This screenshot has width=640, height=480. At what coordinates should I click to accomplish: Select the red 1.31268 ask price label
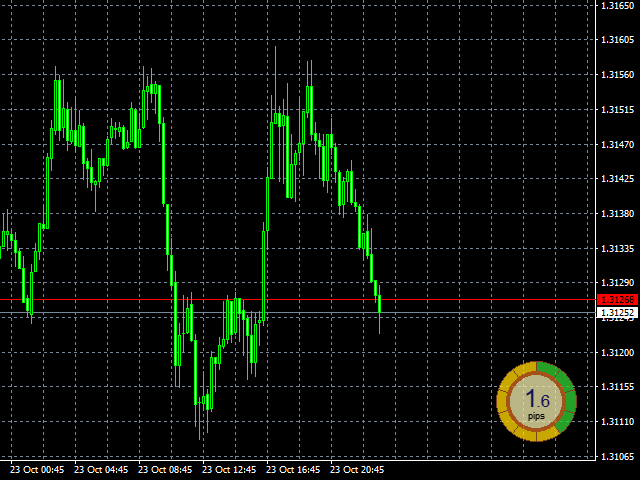[x=617, y=300]
